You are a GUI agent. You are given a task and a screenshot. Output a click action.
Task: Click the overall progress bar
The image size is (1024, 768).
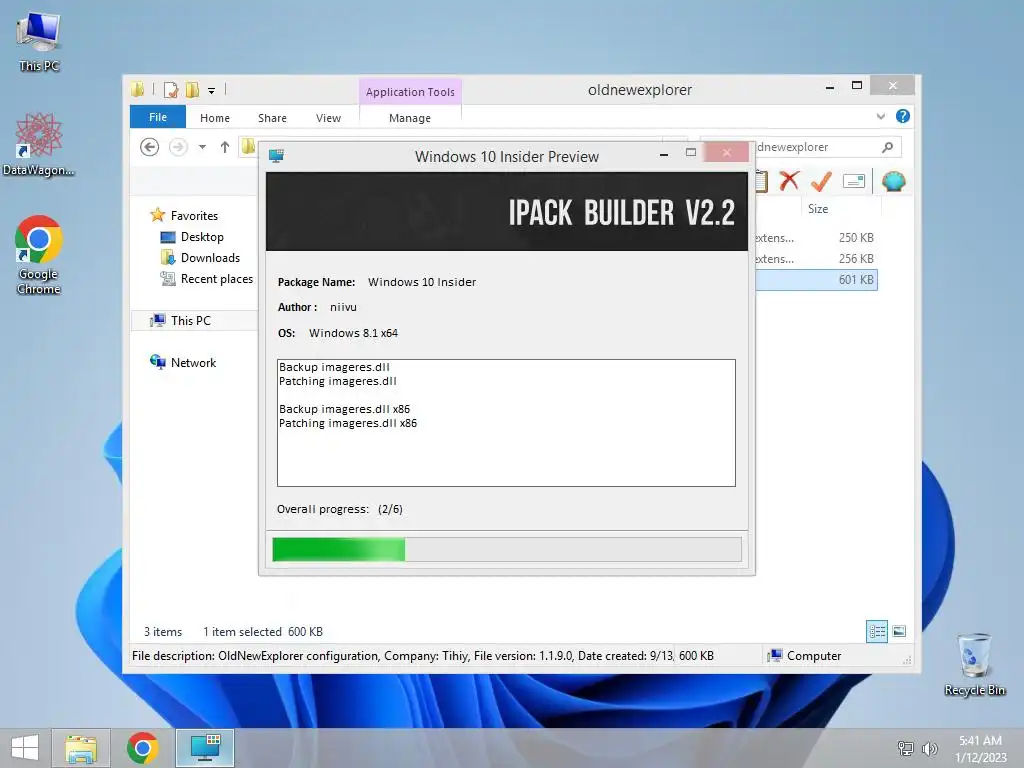tap(506, 549)
